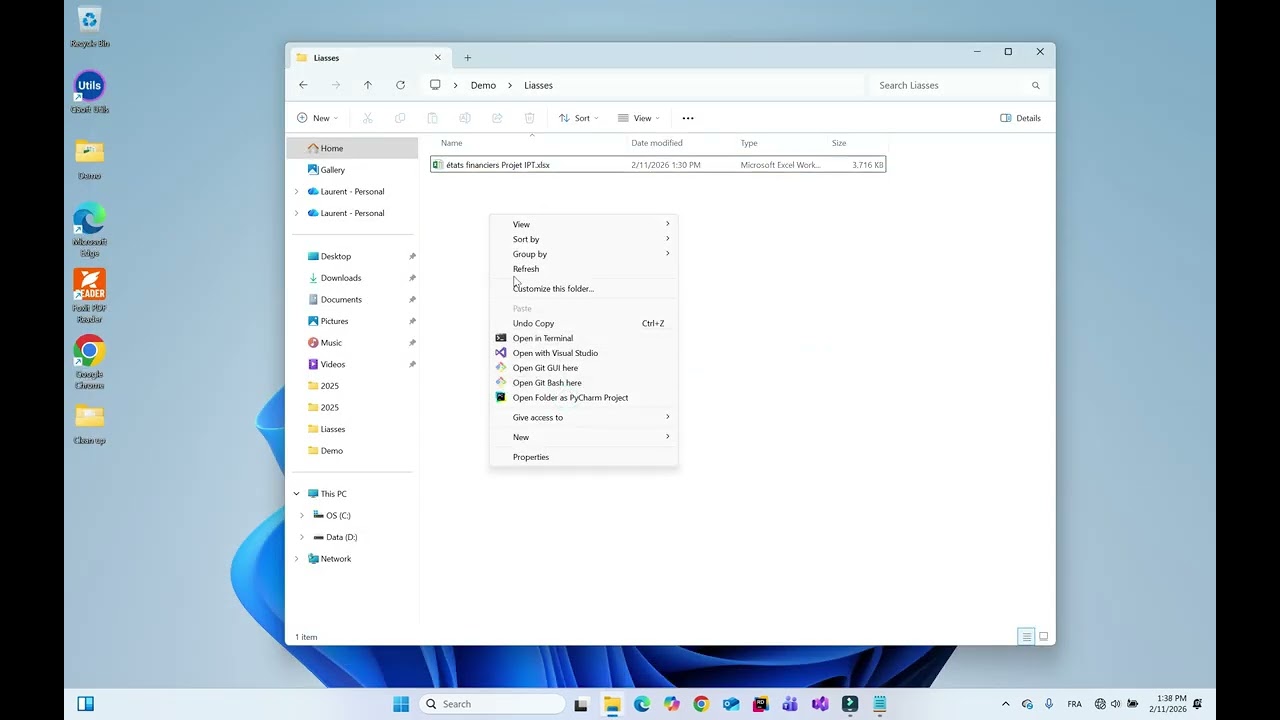Choose Open Folder as PyCharm Project

click(583, 398)
